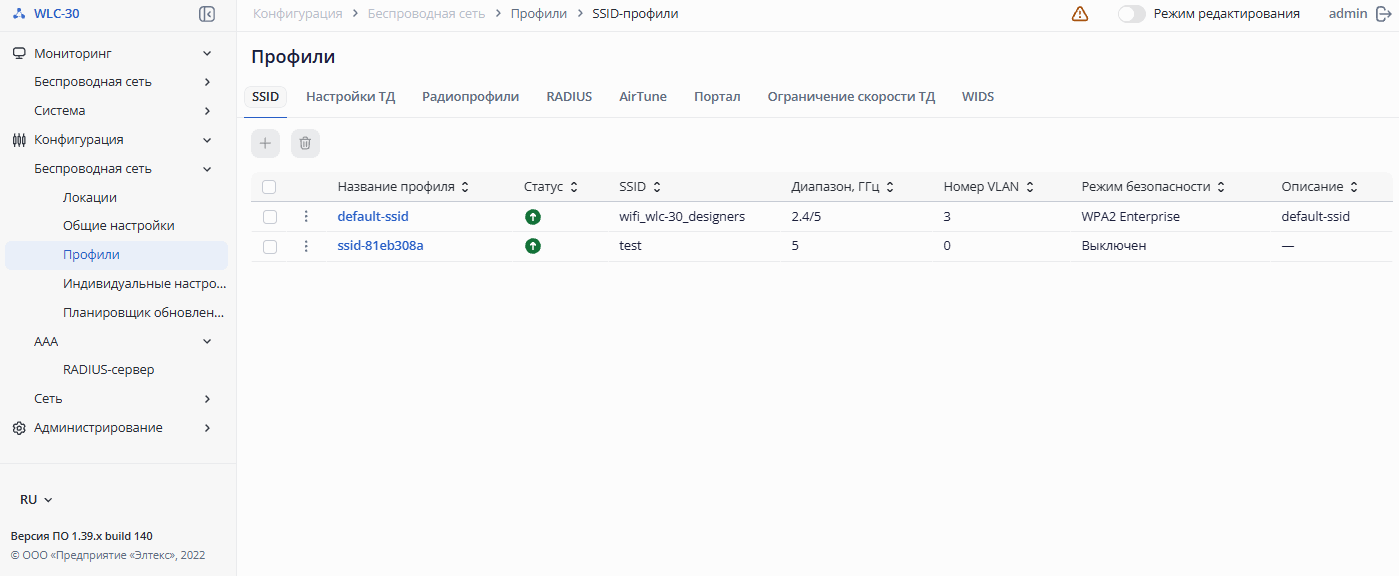Expand Беспроводная сеть under Мониторинг chevron

(x=207, y=82)
